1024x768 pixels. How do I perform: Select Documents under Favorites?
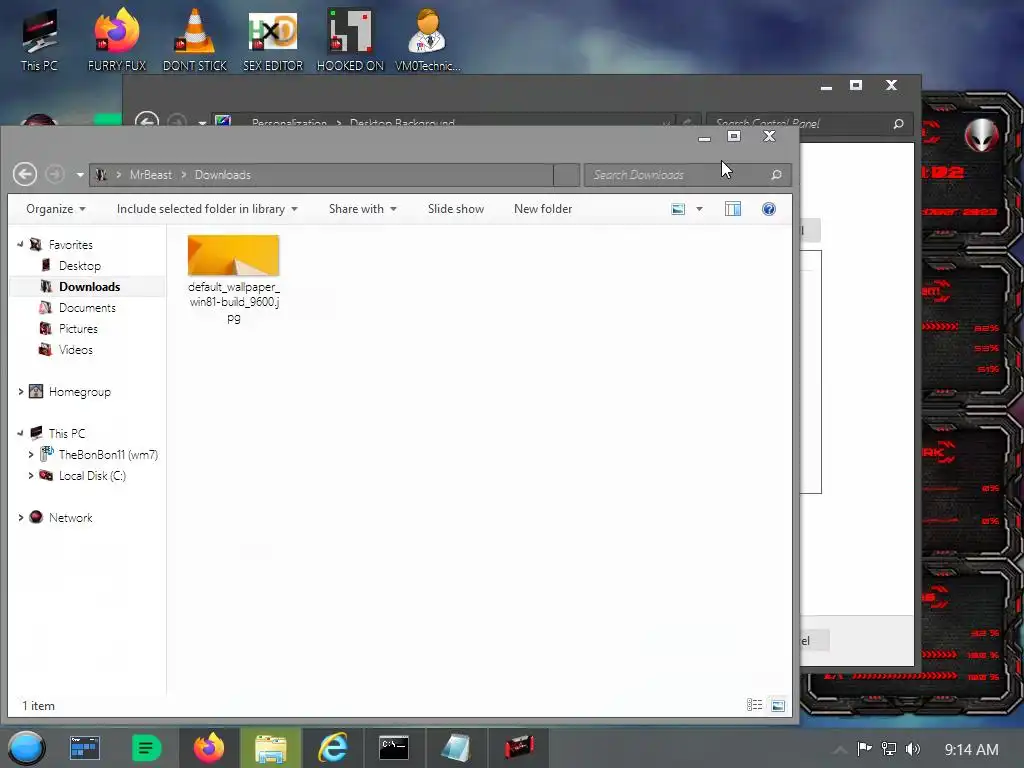(x=87, y=308)
